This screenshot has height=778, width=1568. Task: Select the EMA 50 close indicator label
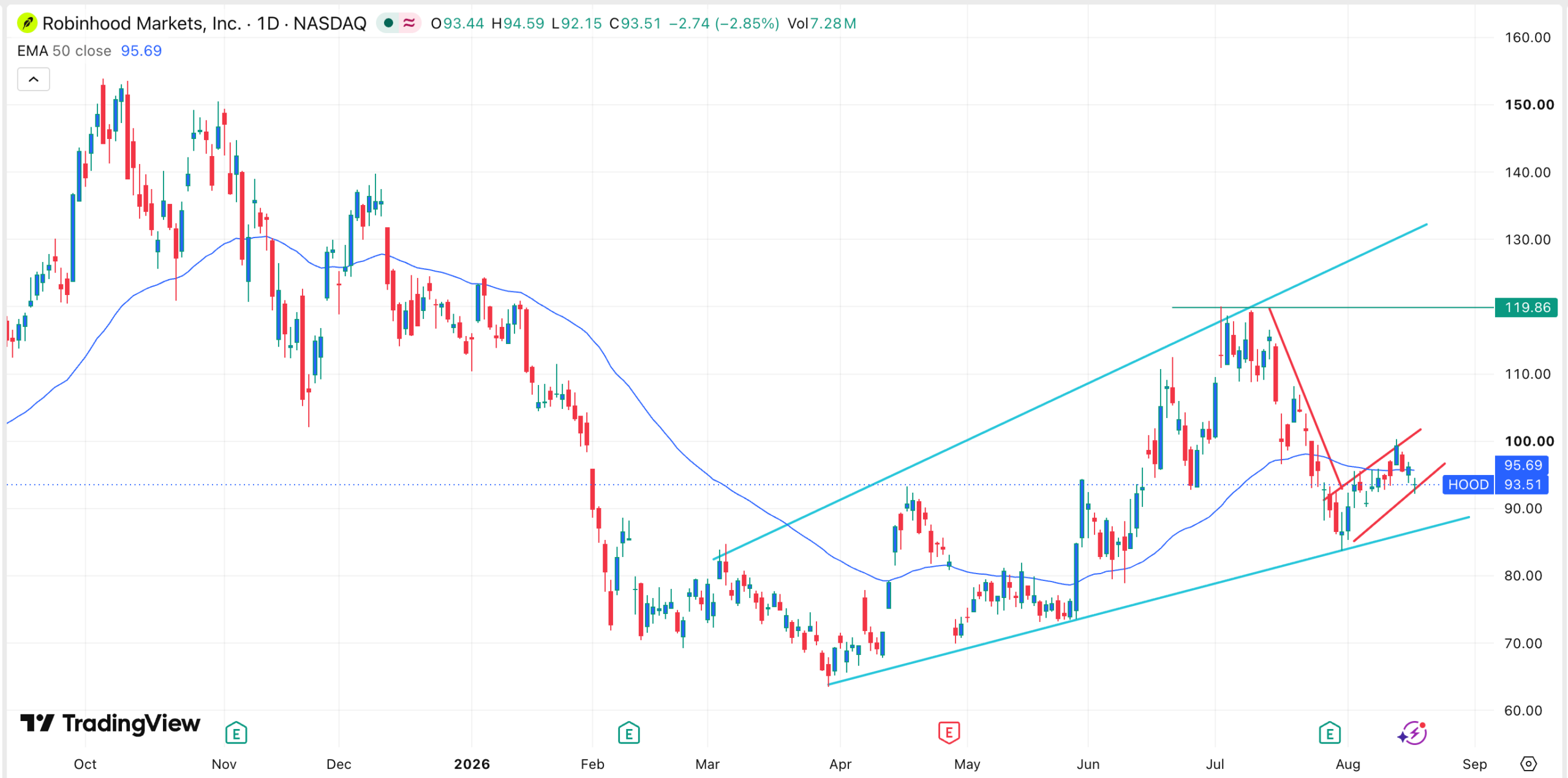click(x=64, y=51)
